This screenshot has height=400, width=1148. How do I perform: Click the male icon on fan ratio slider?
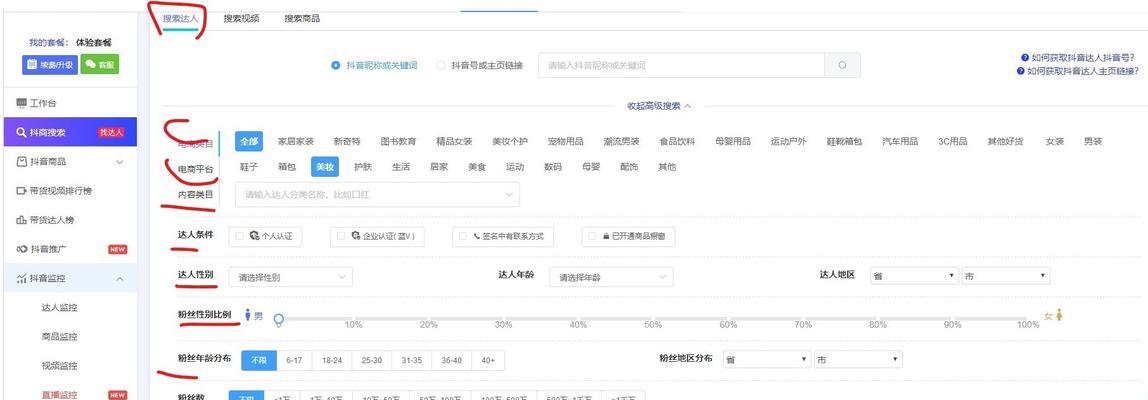pos(247,315)
